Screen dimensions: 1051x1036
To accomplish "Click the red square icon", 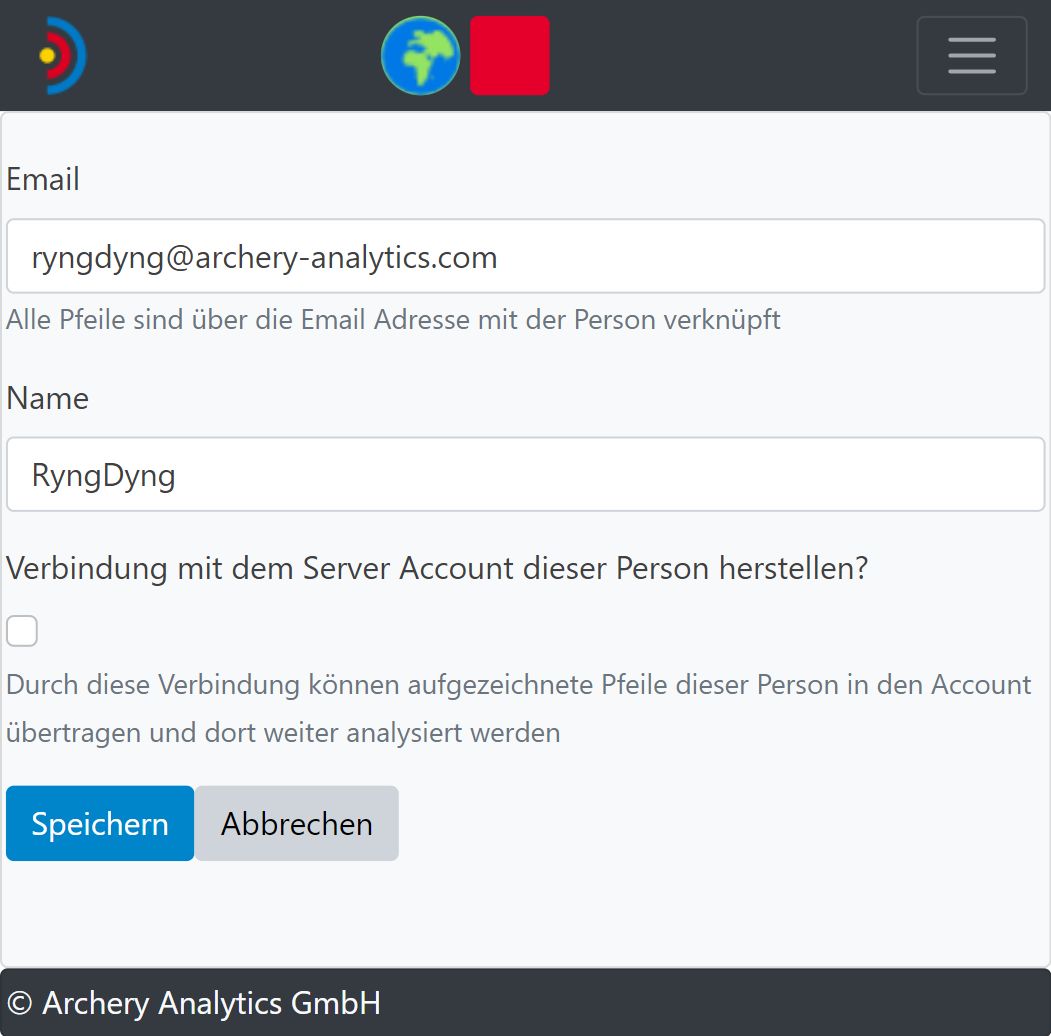I will tap(510, 56).
